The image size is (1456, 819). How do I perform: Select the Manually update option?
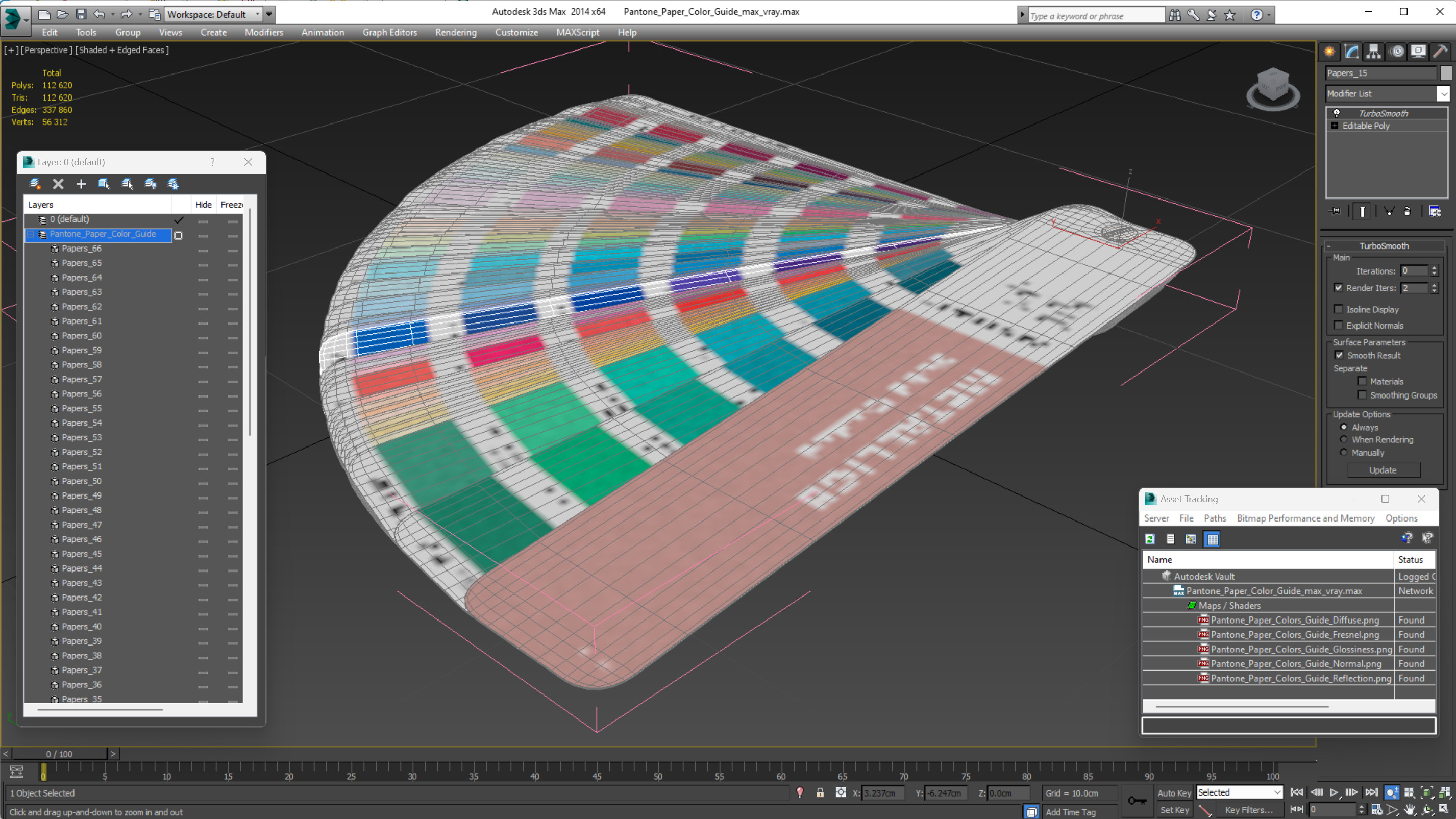[x=1344, y=452]
